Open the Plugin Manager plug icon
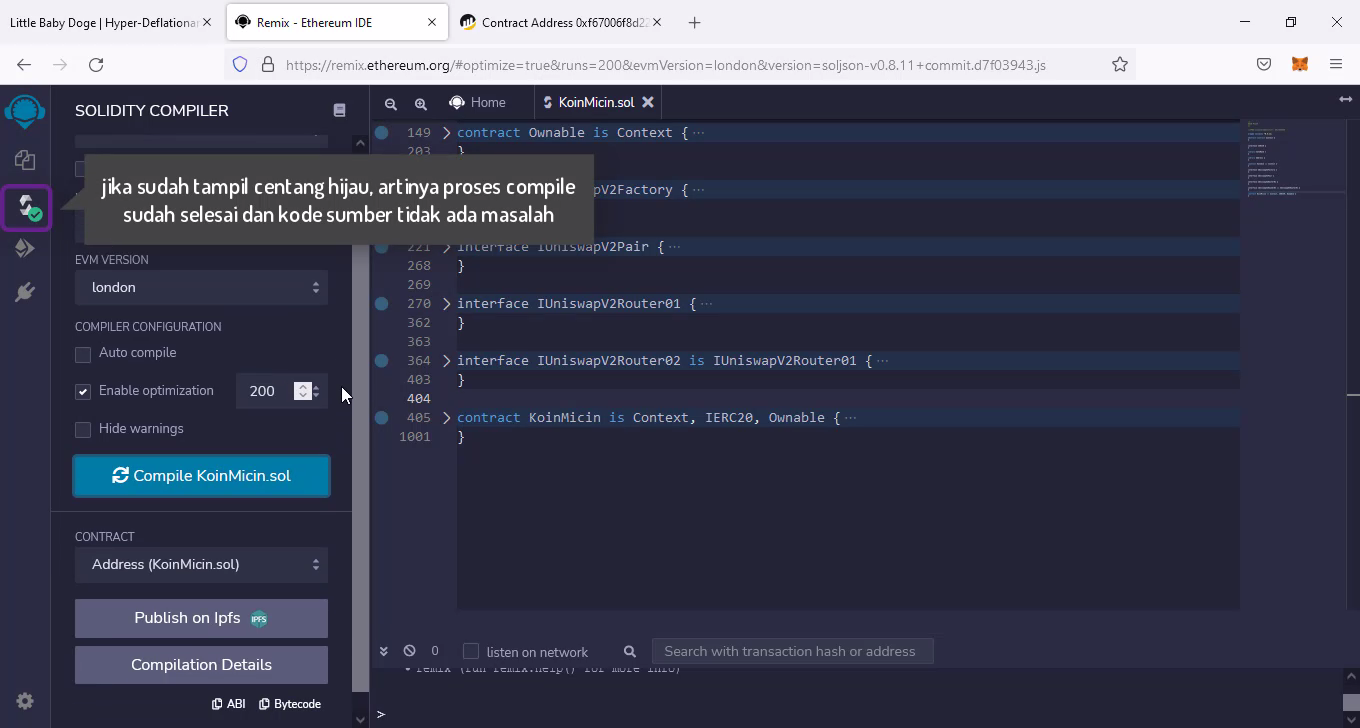 25,292
